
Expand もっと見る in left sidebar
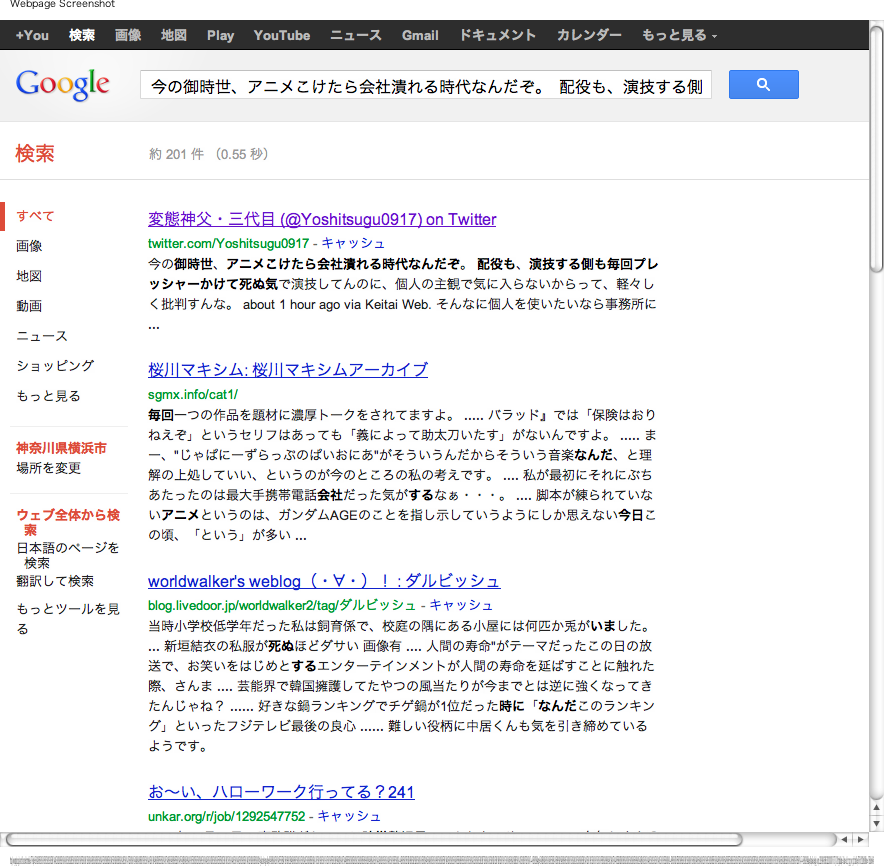coord(48,396)
